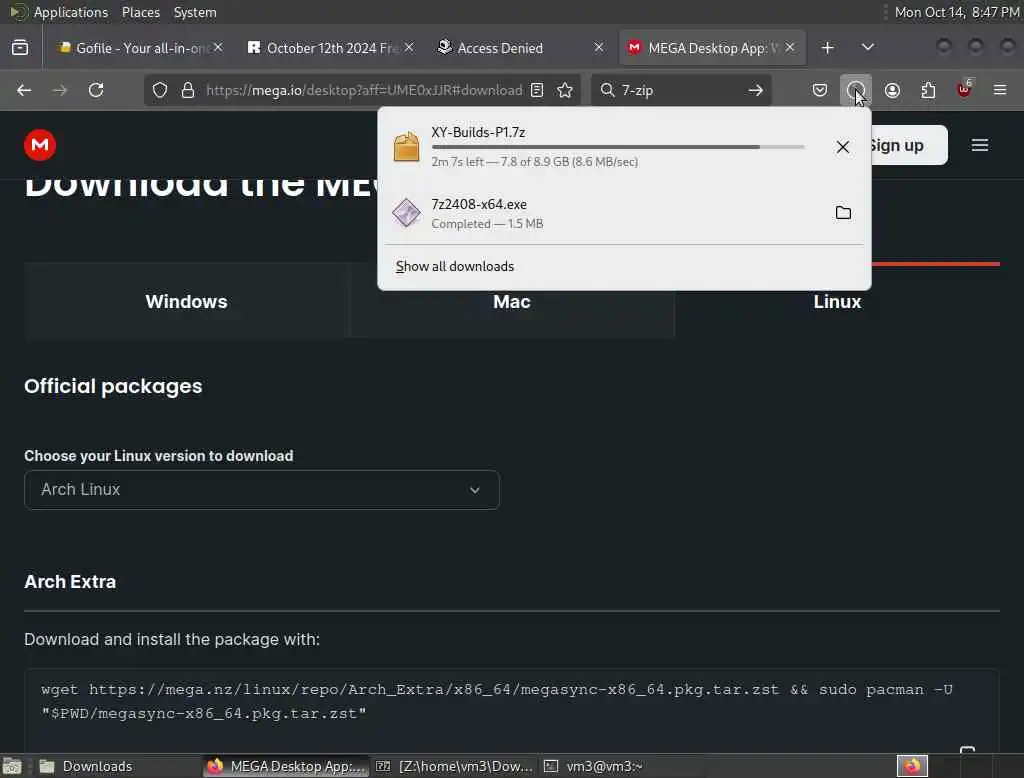The height and width of the screenshot is (778, 1024).
Task: Click the XY-Builds-P1.7z archive file icon
Action: [406, 146]
